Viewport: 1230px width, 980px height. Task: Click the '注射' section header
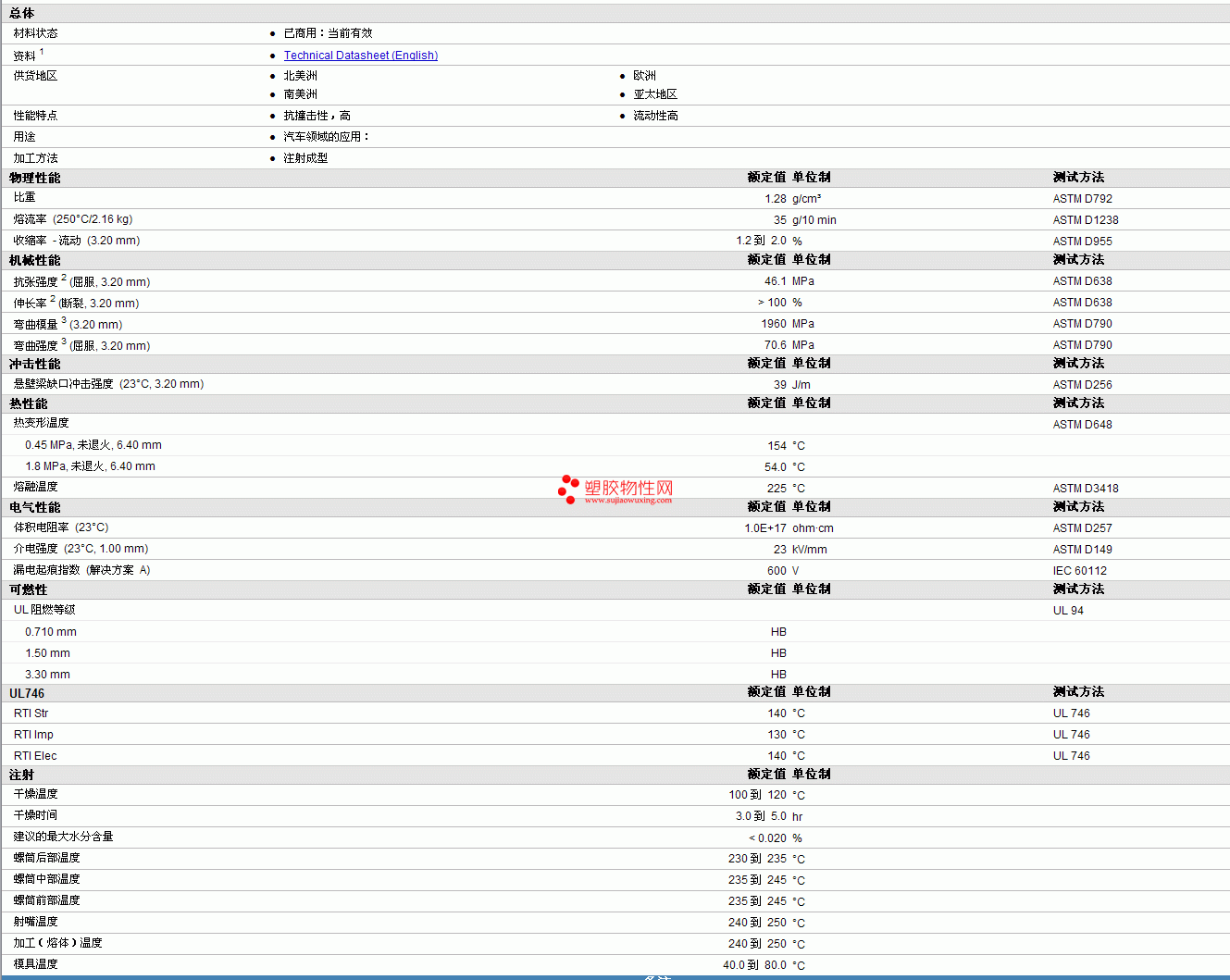(22, 775)
